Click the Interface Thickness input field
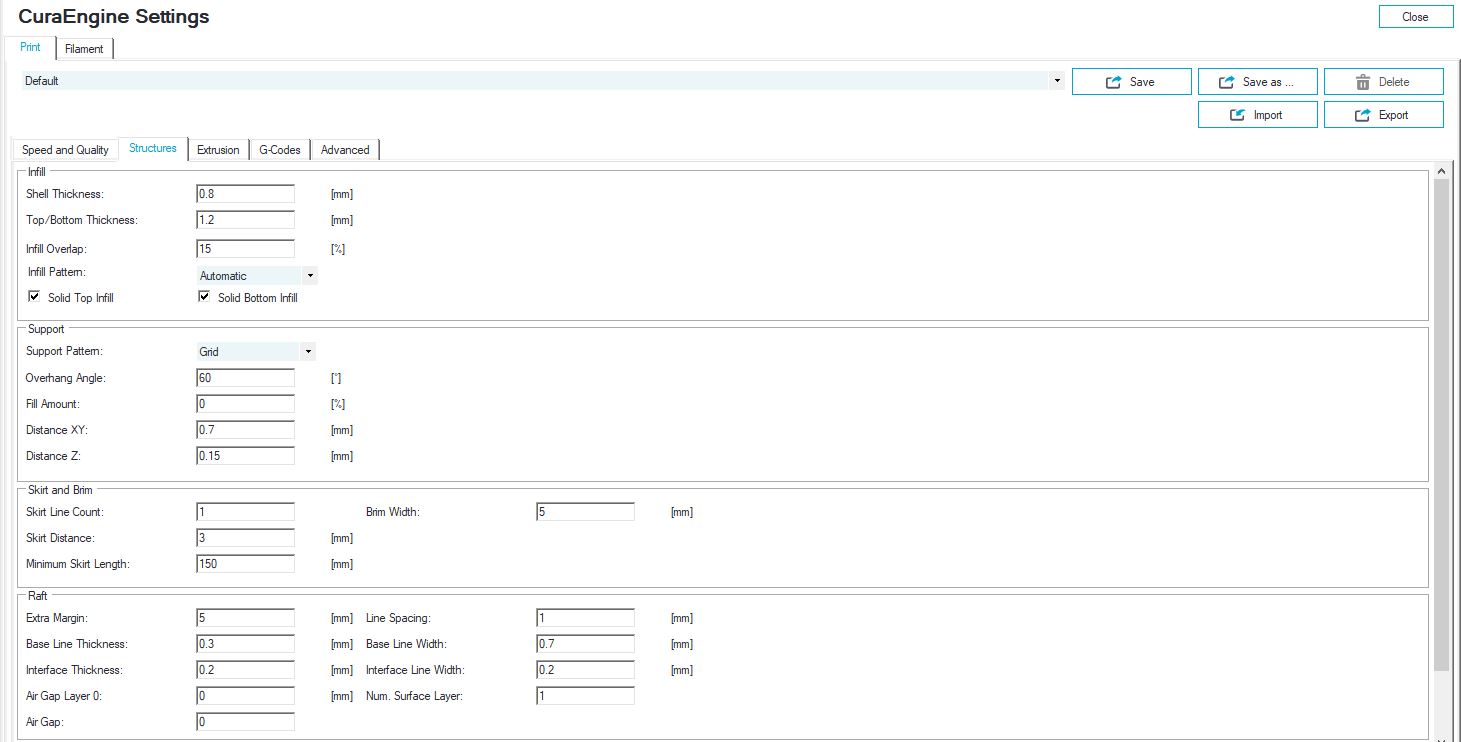The width and height of the screenshot is (1461, 742). point(246,670)
